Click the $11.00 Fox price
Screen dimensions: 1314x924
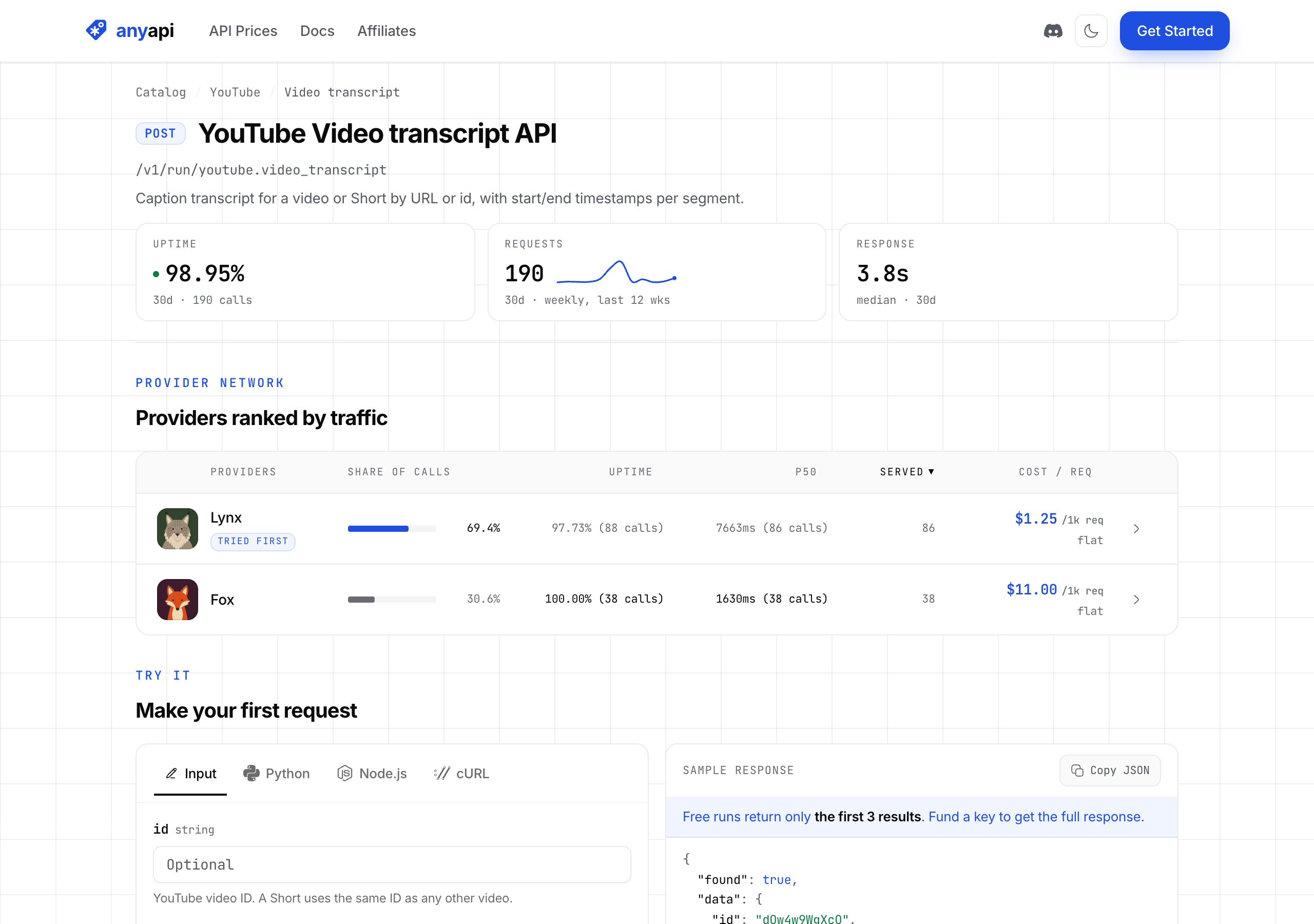[x=1031, y=590]
